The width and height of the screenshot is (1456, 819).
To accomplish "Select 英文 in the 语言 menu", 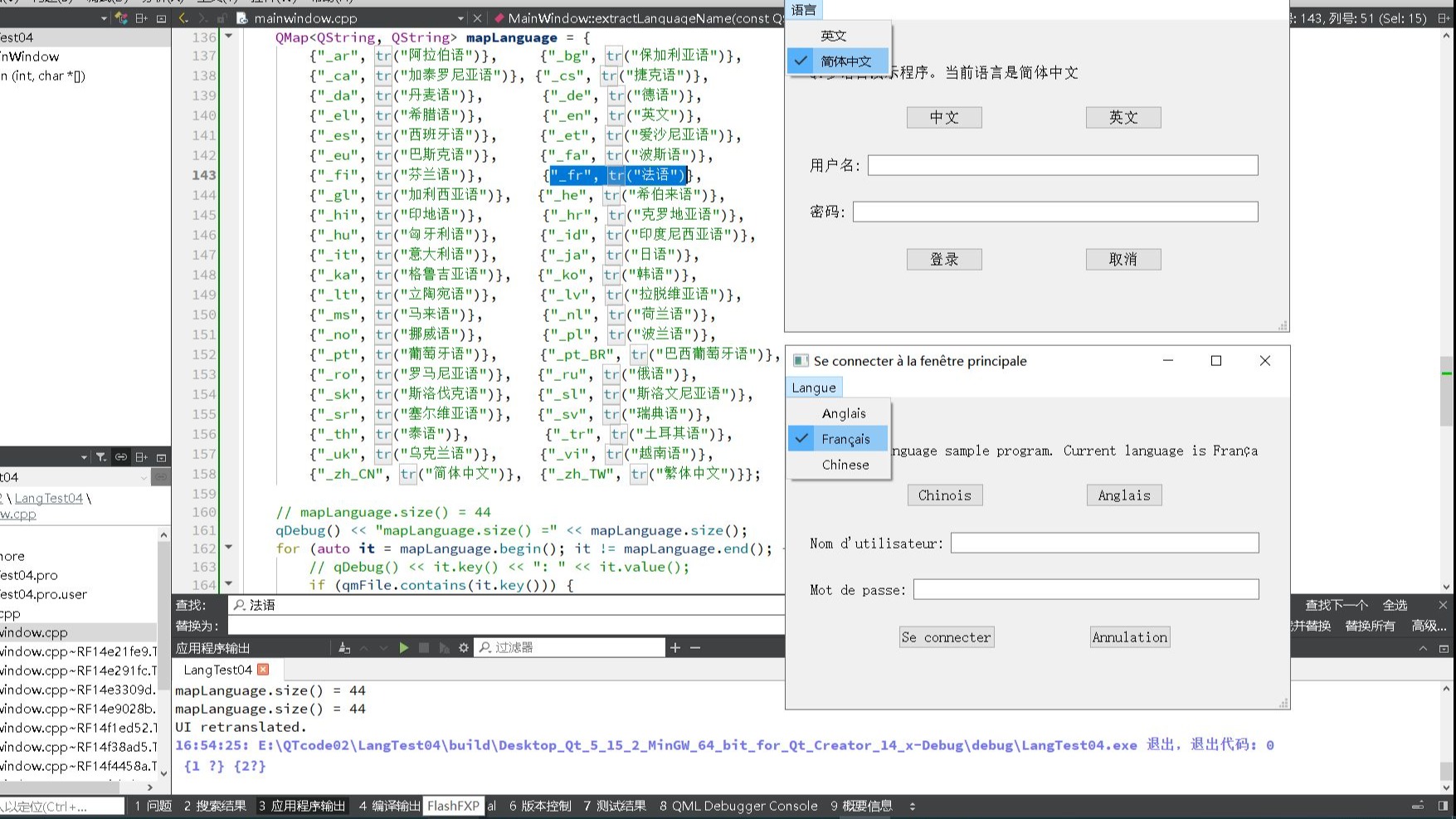I will point(833,35).
